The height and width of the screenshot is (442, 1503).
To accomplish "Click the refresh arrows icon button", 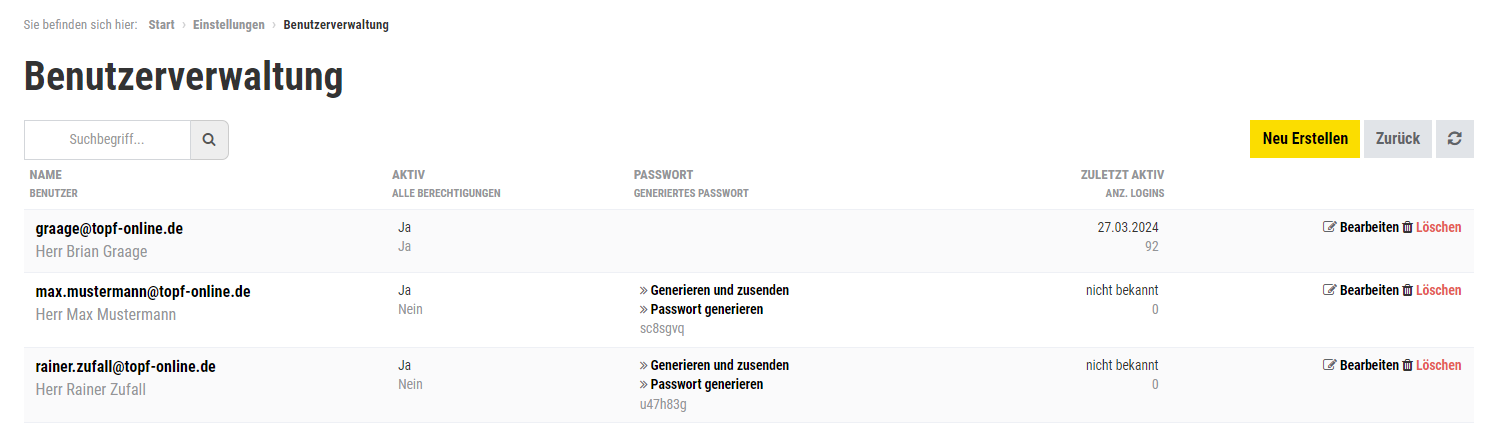I will coord(1455,139).
